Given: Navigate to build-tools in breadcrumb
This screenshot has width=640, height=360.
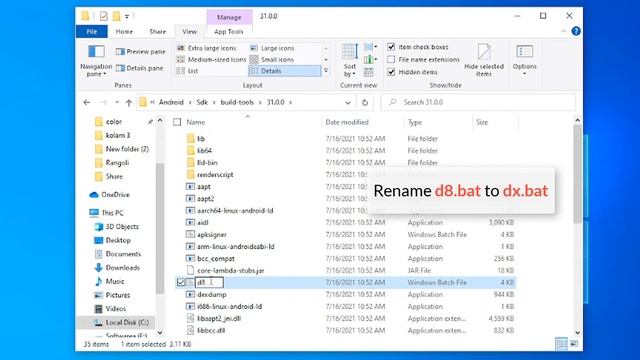Looking at the screenshot, I should [237, 102].
